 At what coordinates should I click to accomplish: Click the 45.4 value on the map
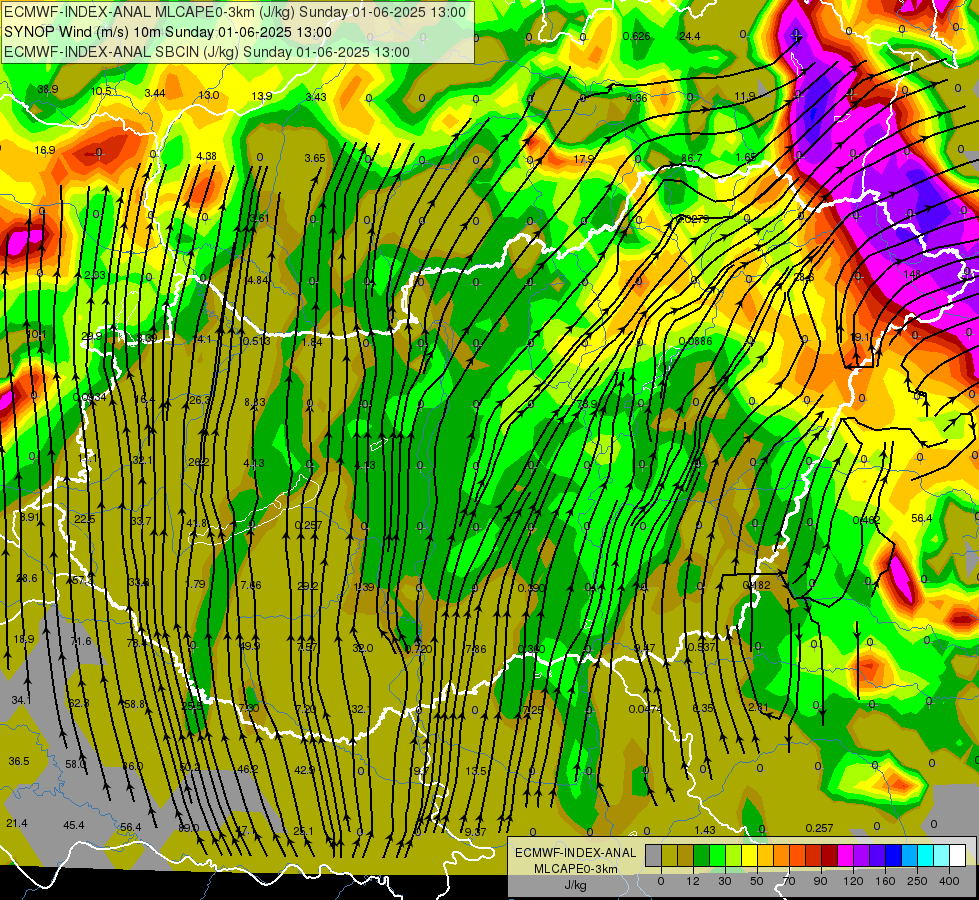74,825
